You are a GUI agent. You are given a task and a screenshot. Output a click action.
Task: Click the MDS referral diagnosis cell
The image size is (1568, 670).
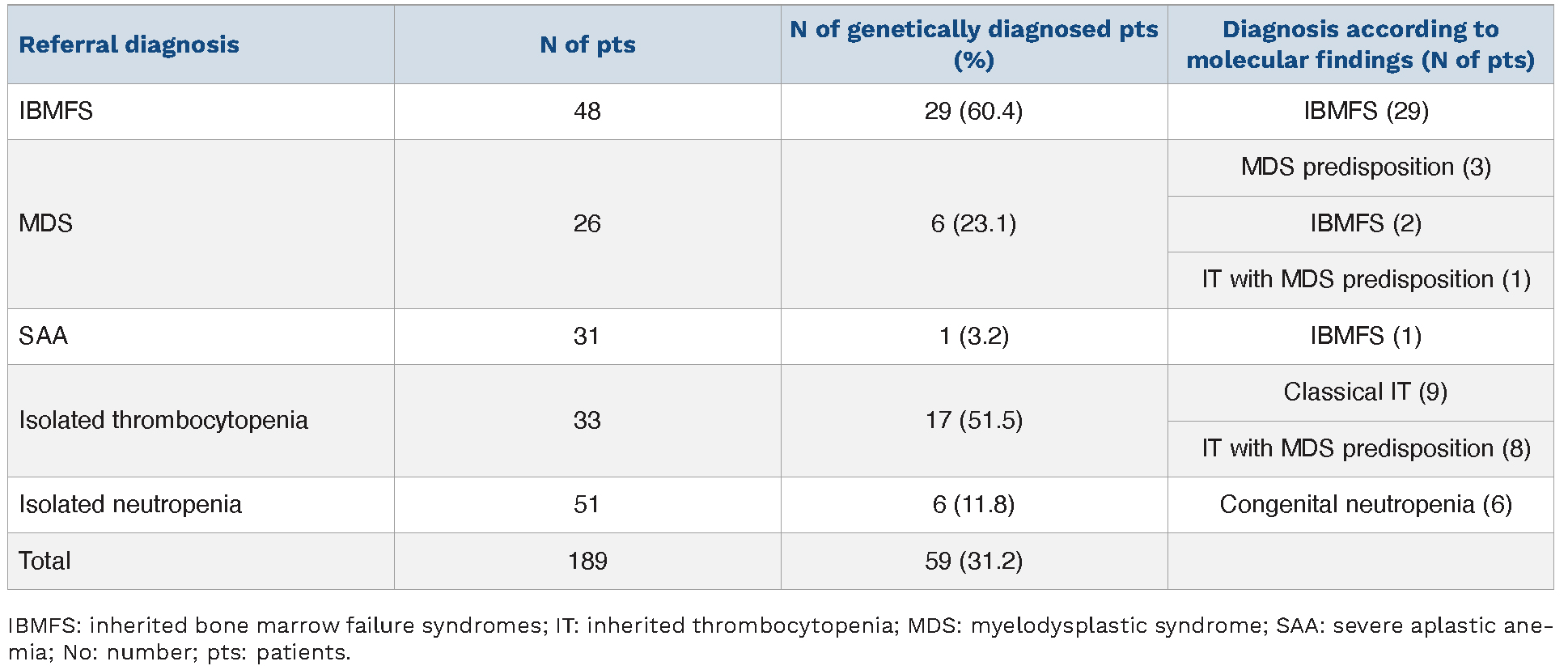[x=46, y=223]
